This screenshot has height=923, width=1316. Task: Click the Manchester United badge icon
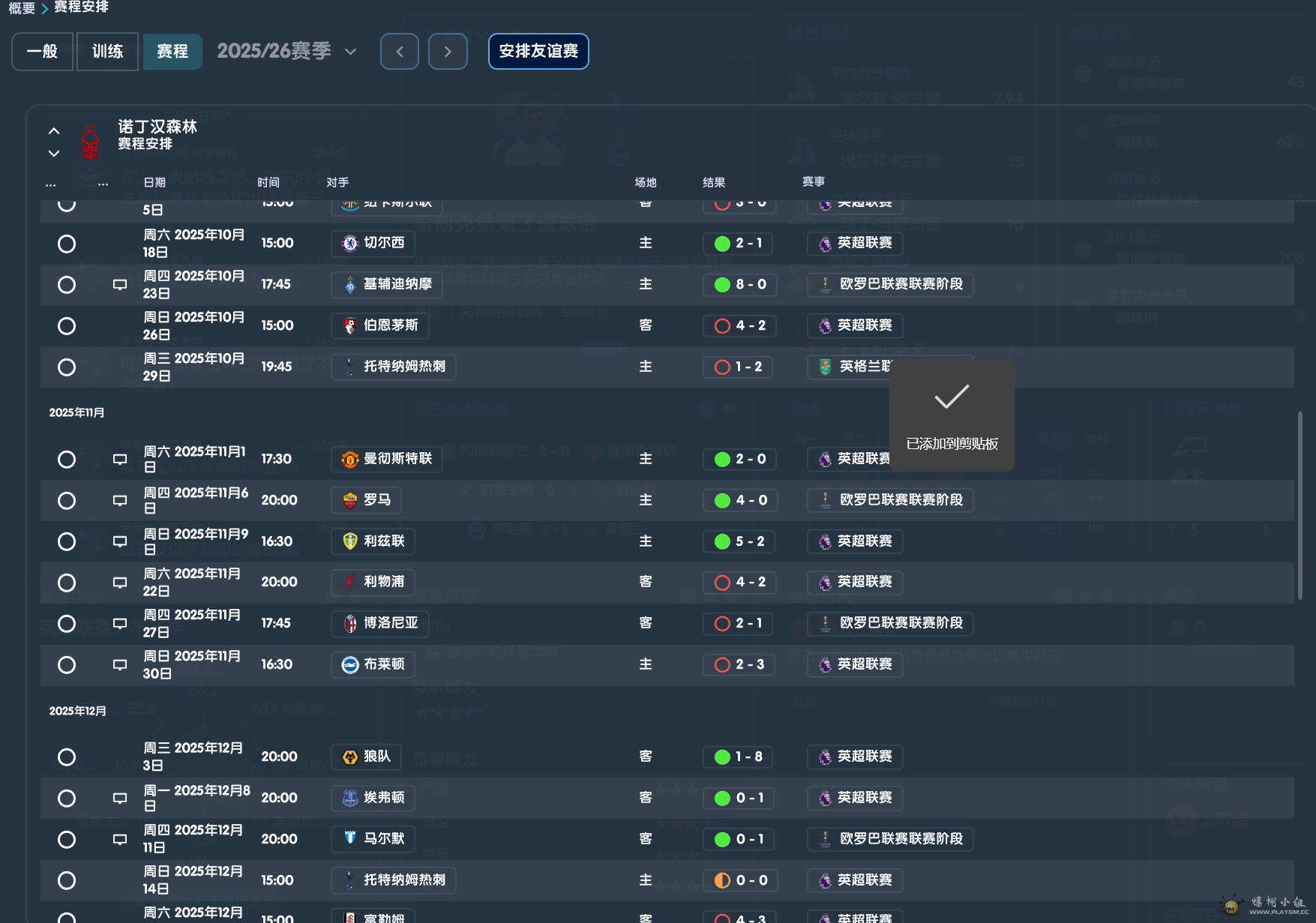coord(349,460)
